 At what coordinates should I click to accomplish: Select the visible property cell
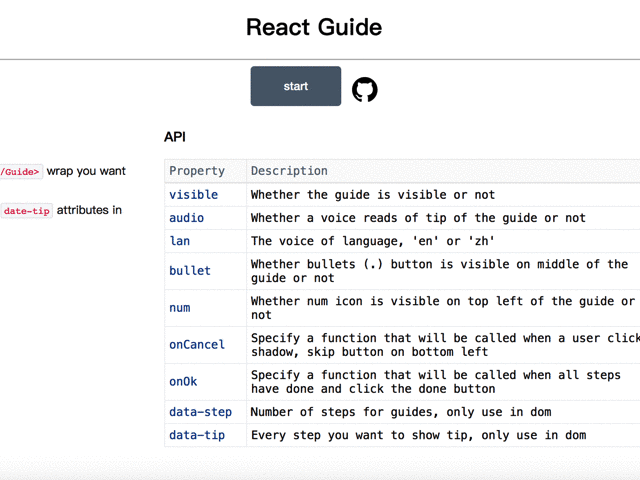194,195
